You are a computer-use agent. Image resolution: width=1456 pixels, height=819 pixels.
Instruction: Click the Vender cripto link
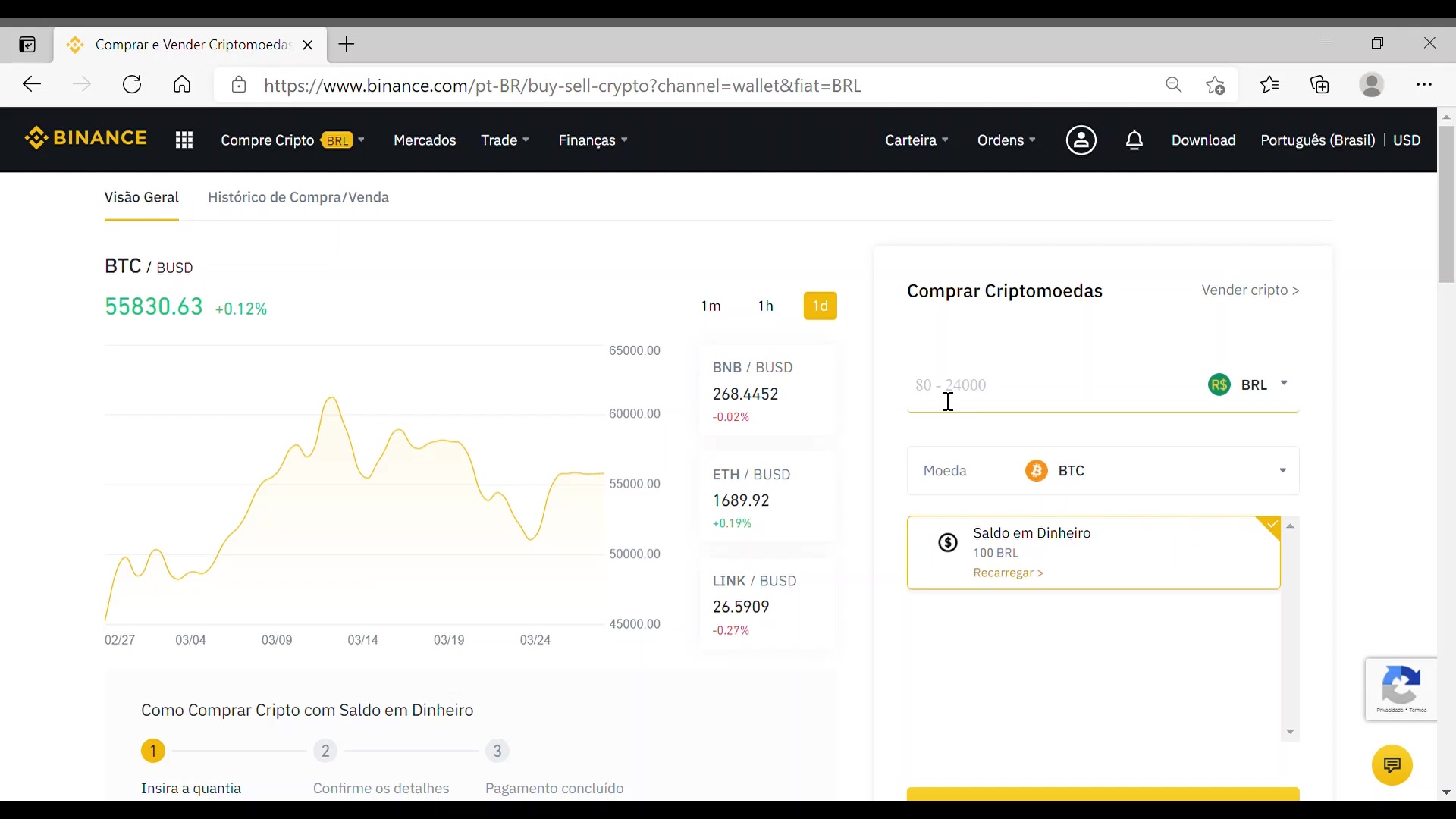[1250, 290]
